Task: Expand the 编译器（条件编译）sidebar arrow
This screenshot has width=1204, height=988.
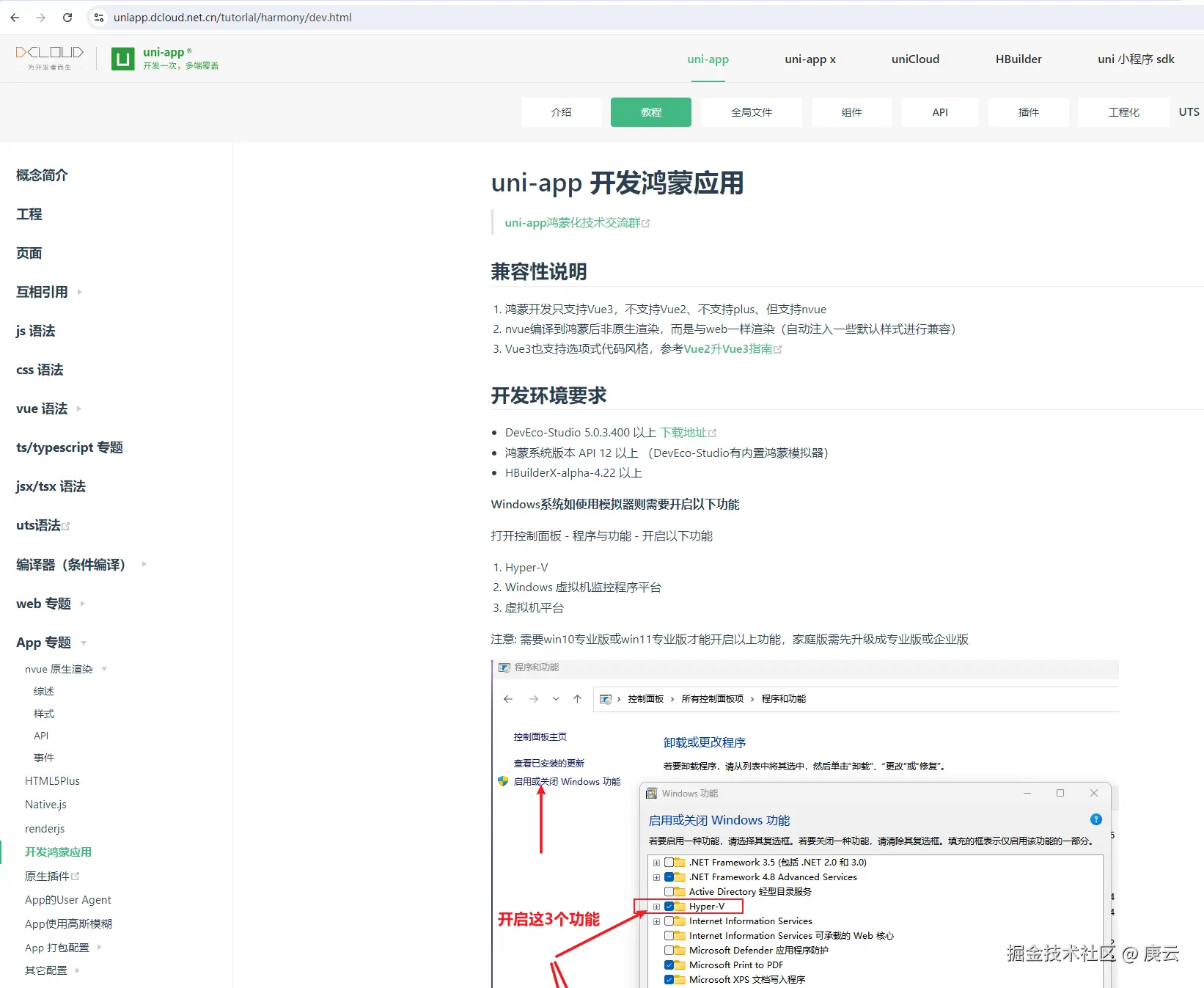Action: (x=144, y=564)
